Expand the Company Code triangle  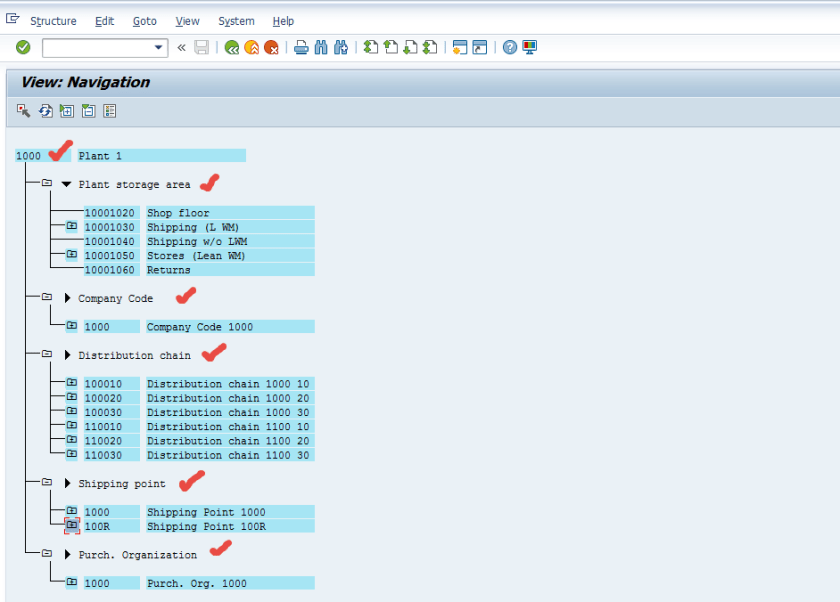[x=68, y=298]
